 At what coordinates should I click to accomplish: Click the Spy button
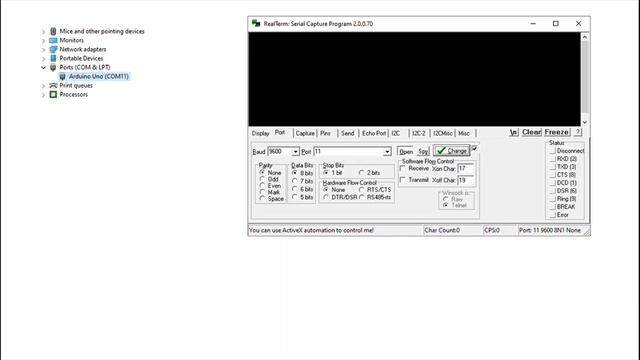point(423,151)
